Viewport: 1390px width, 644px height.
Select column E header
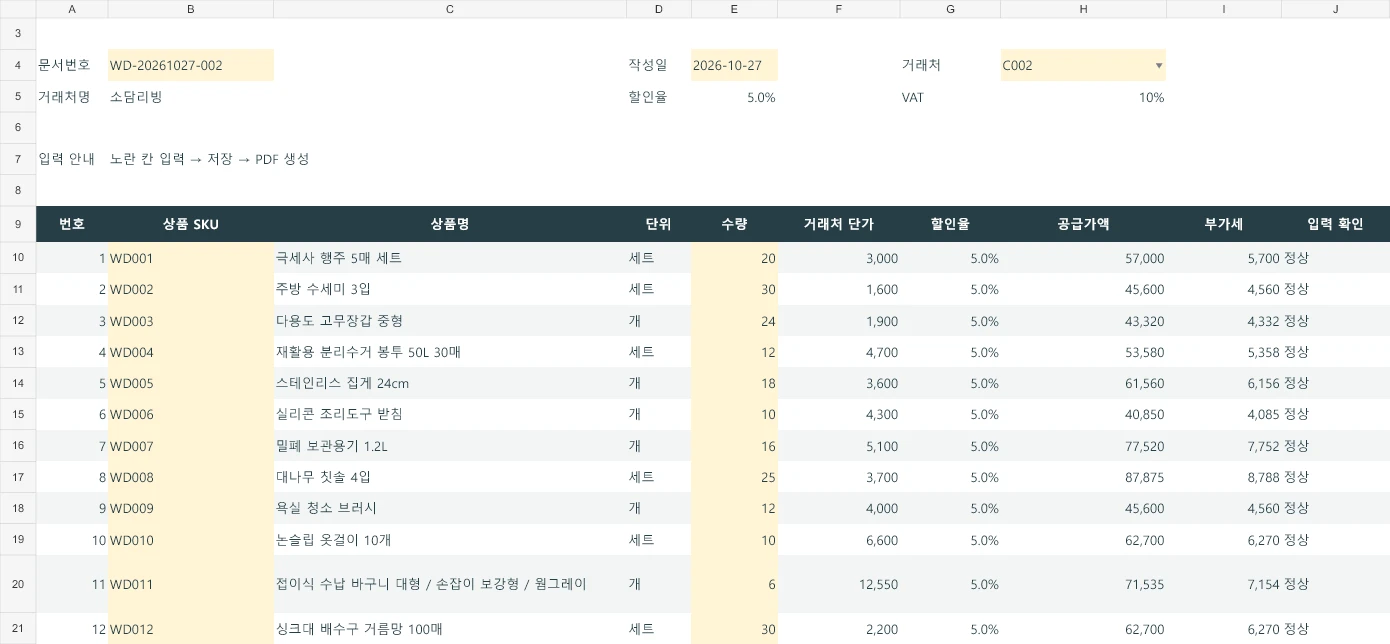[734, 9]
